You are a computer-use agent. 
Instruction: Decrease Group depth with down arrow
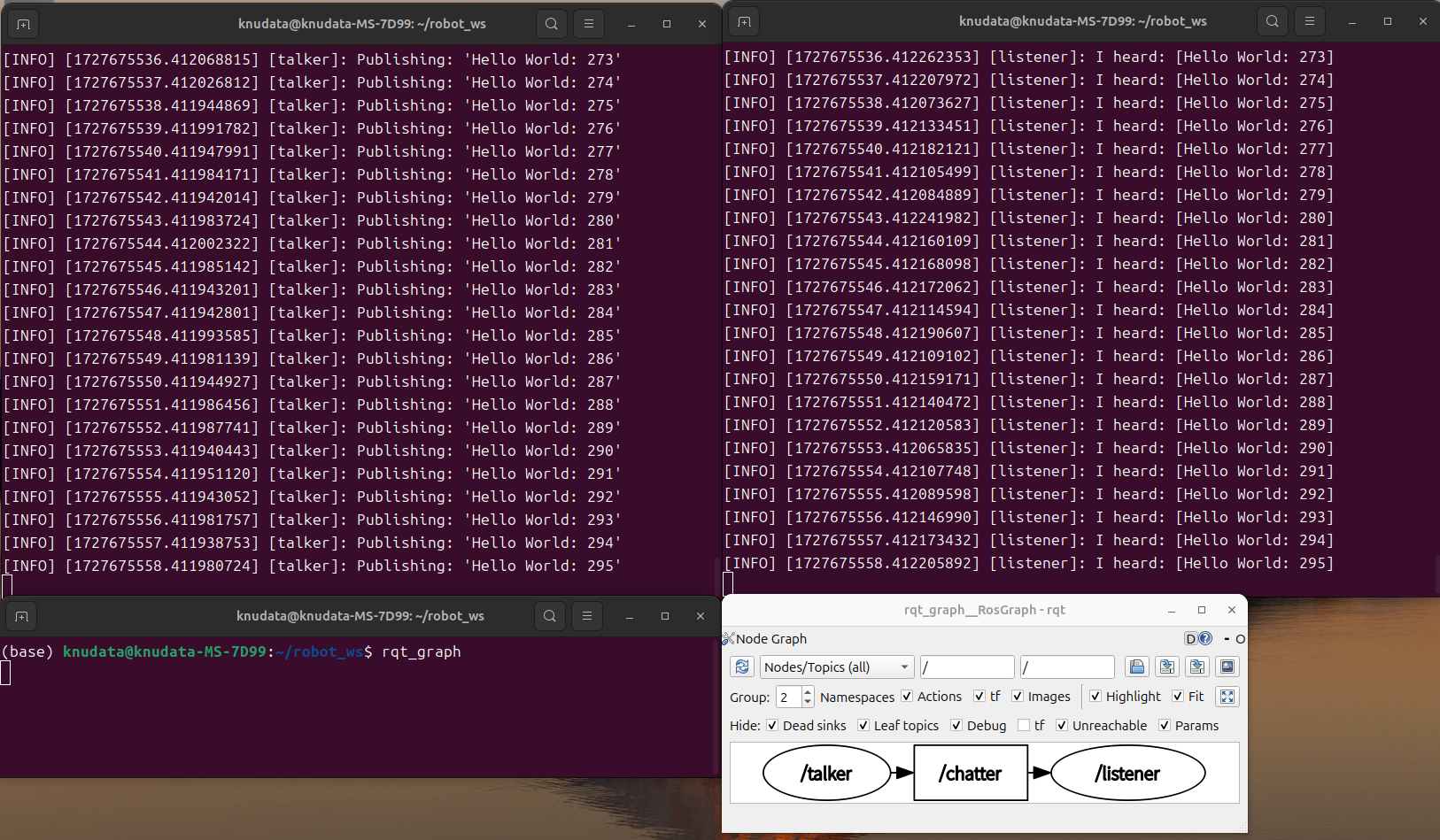pos(808,702)
